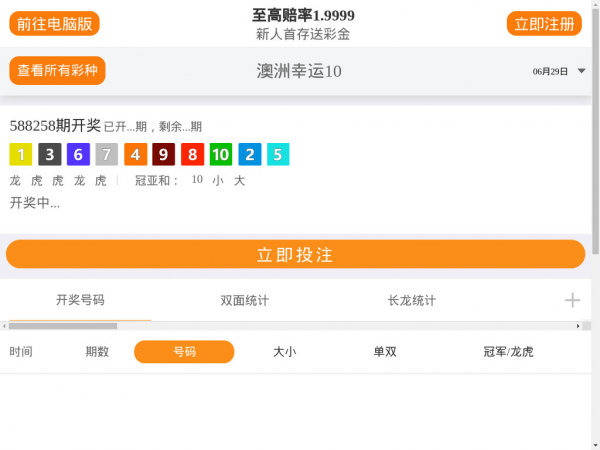Click the cyan number 5 ball
Image resolution: width=600 pixels, height=450 pixels.
click(x=278, y=155)
